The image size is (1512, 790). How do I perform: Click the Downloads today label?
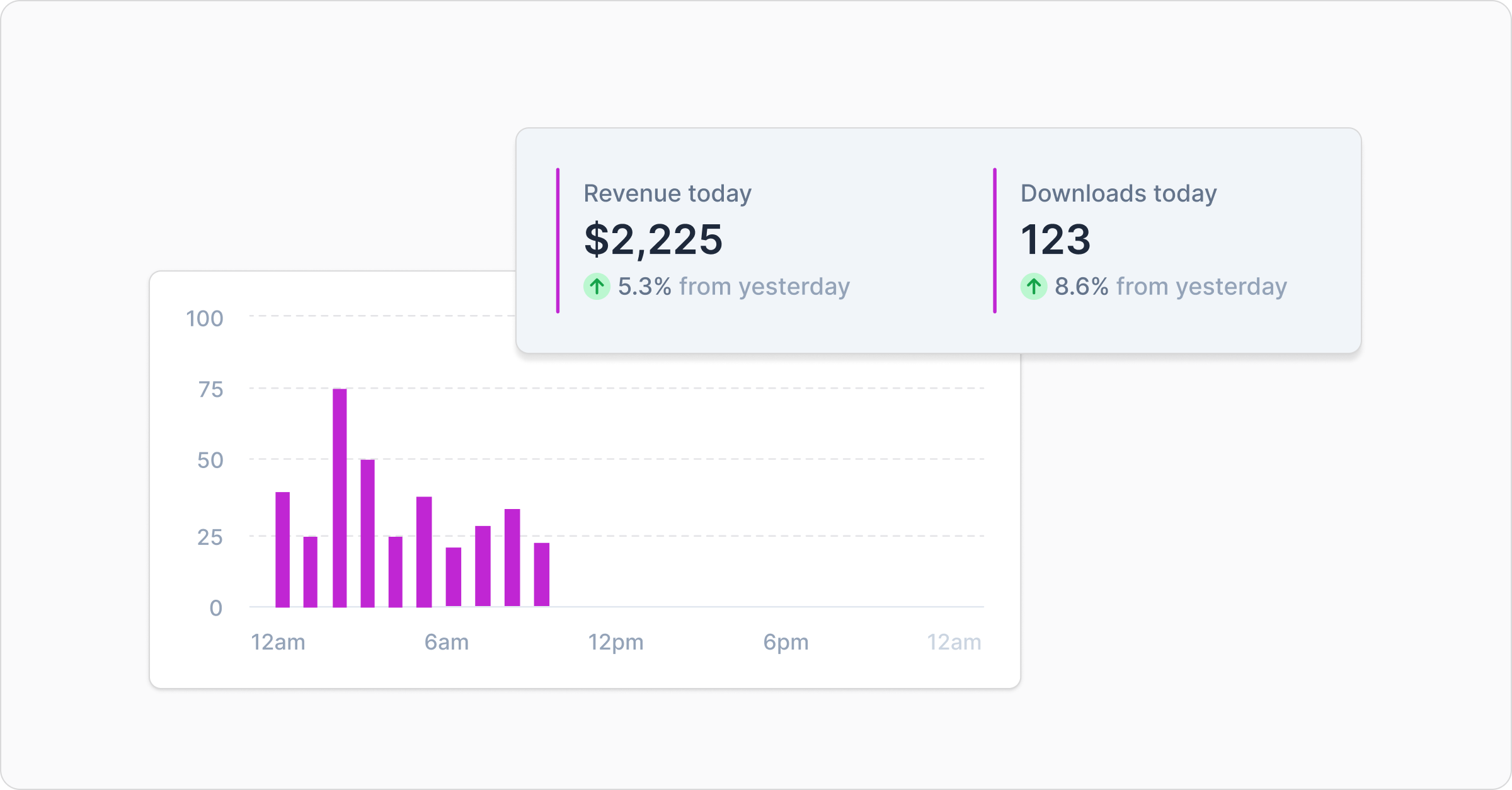(1118, 193)
